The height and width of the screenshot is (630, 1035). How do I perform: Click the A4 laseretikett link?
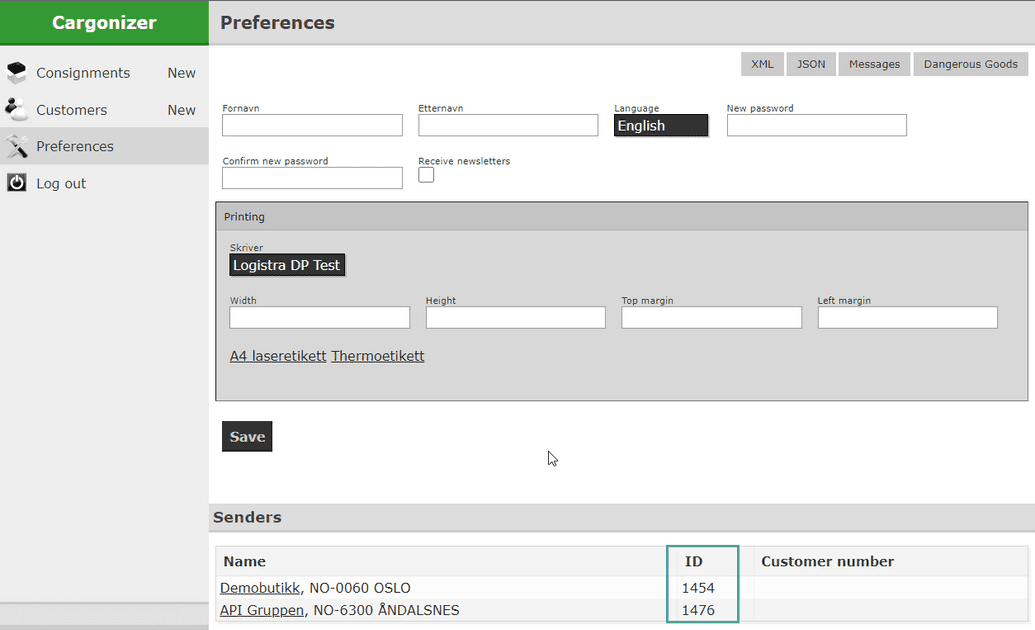[278, 356]
